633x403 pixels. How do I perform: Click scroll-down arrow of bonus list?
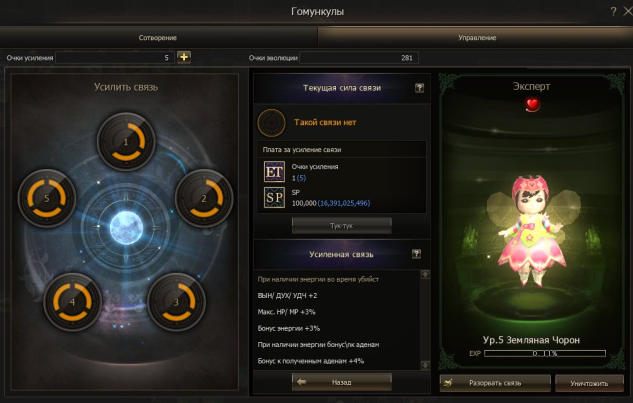[425, 365]
